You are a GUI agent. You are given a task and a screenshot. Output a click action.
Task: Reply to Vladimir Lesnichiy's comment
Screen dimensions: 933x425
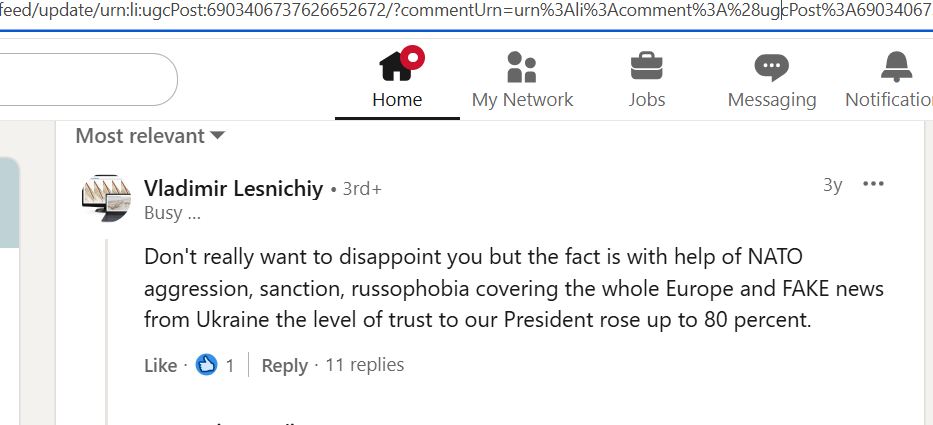click(x=284, y=366)
